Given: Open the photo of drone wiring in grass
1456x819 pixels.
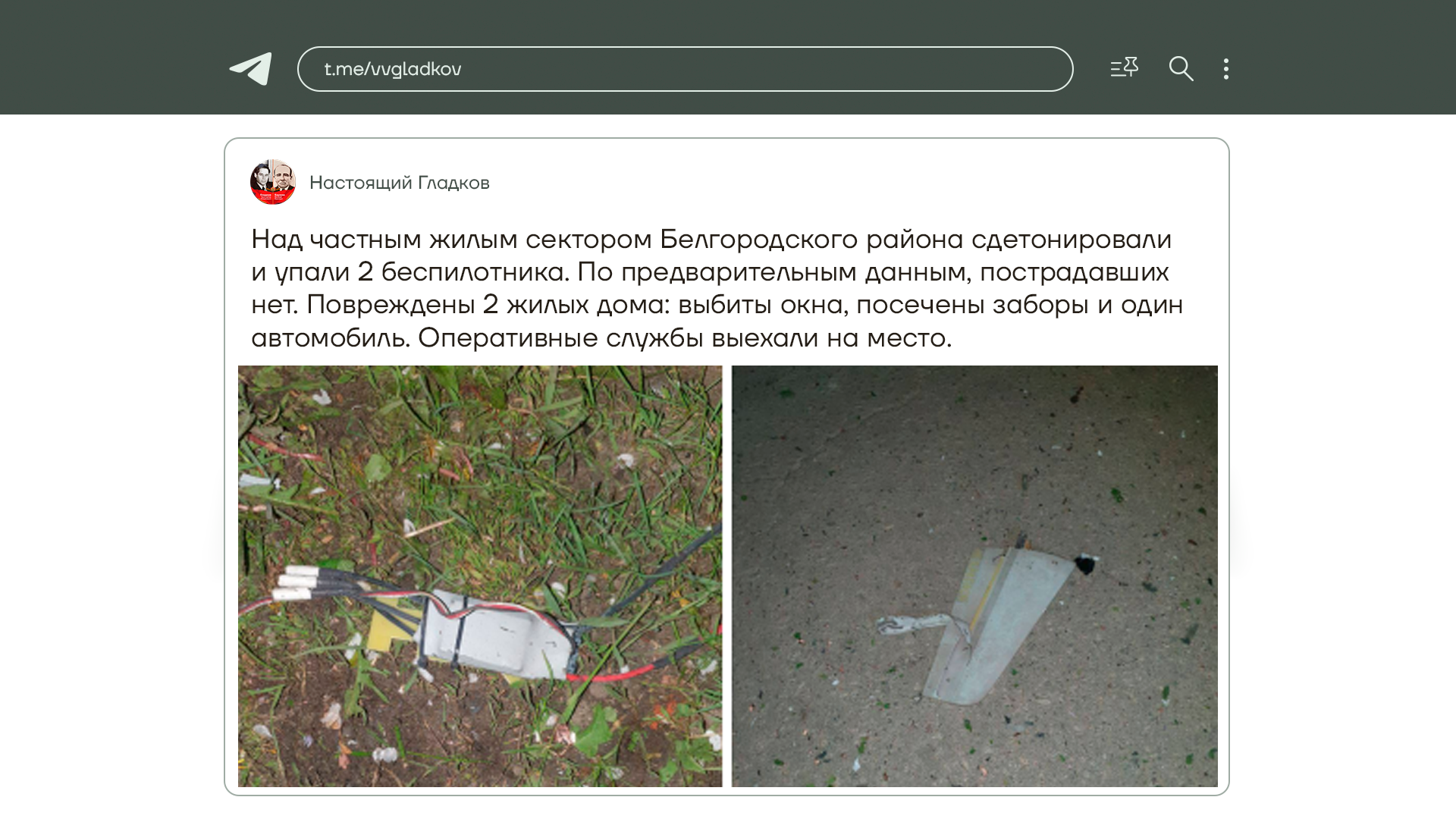Looking at the screenshot, I should point(480,576).
